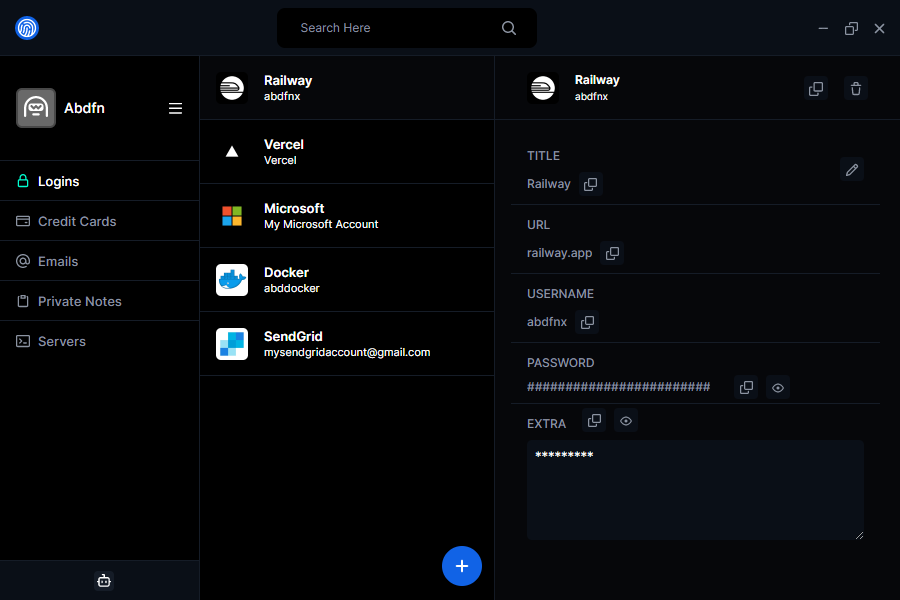900x600 pixels.
Task: Open the Private Notes section
Action: pyautogui.click(x=99, y=301)
